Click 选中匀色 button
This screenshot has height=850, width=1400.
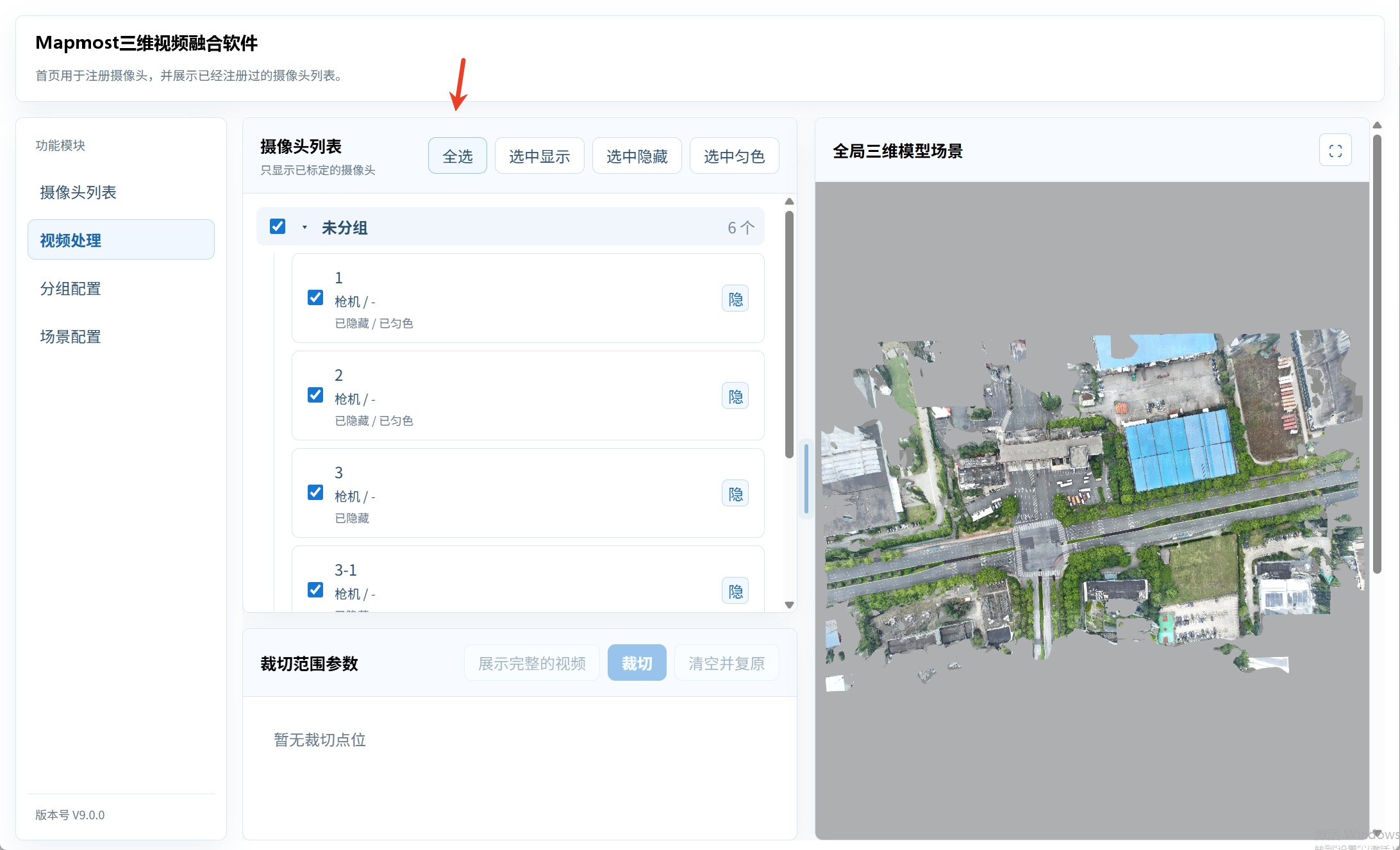(735, 156)
